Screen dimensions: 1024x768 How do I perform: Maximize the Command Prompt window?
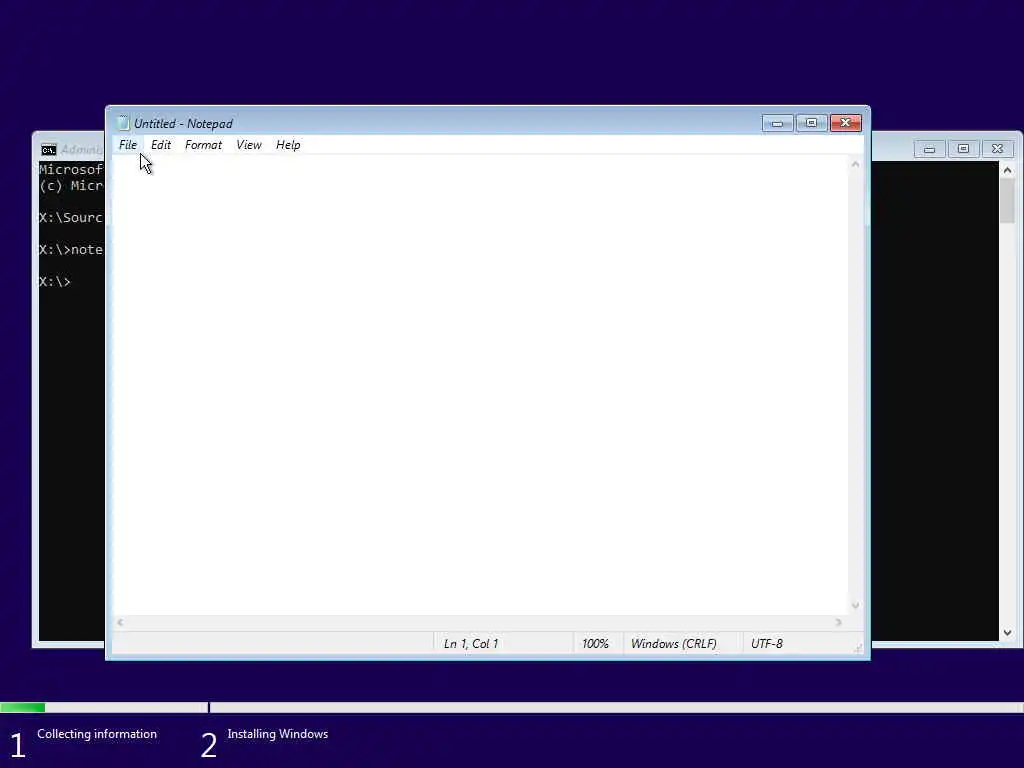pos(963,149)
